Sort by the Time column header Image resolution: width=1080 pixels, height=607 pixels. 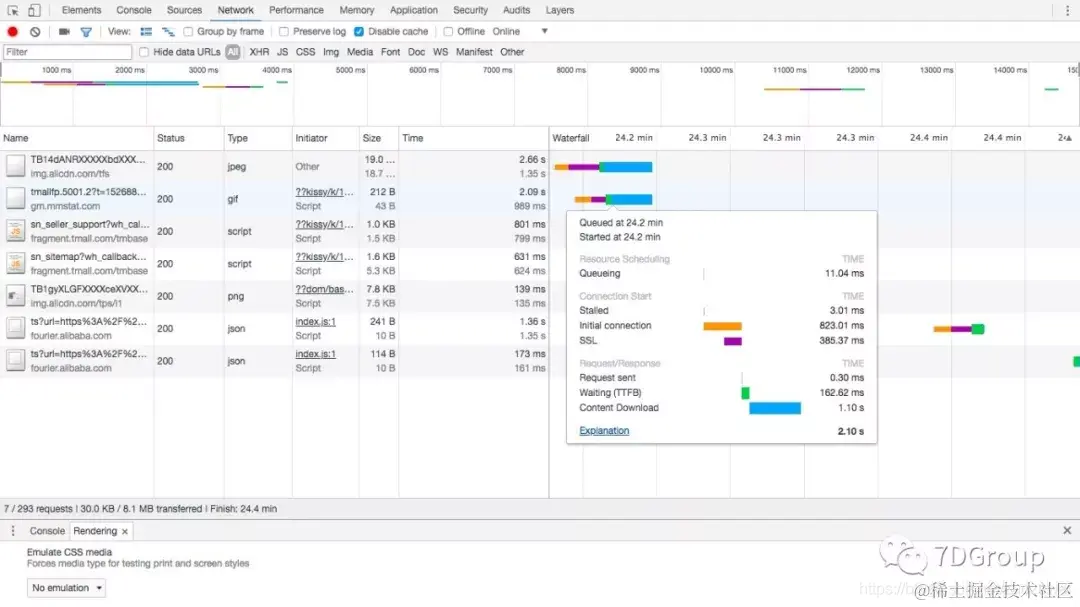[x=473, y=138]
